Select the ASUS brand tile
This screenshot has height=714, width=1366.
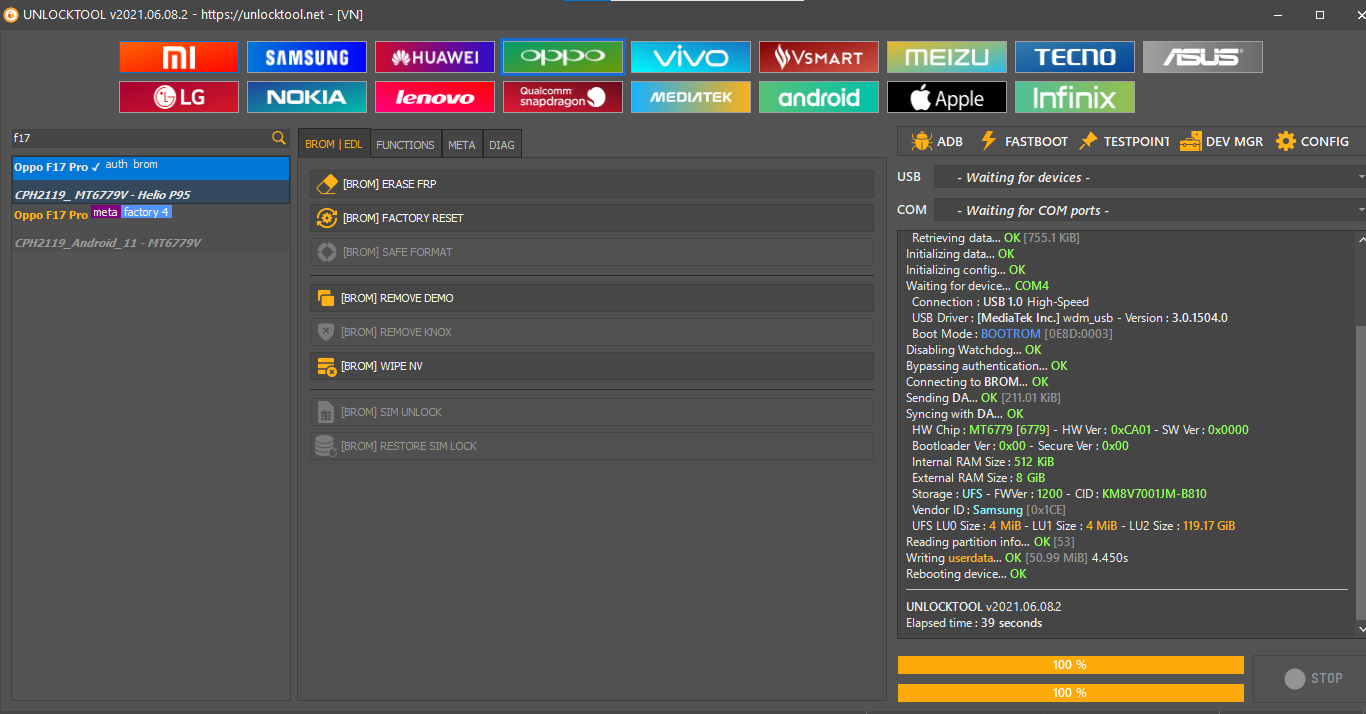(1203, 57)
